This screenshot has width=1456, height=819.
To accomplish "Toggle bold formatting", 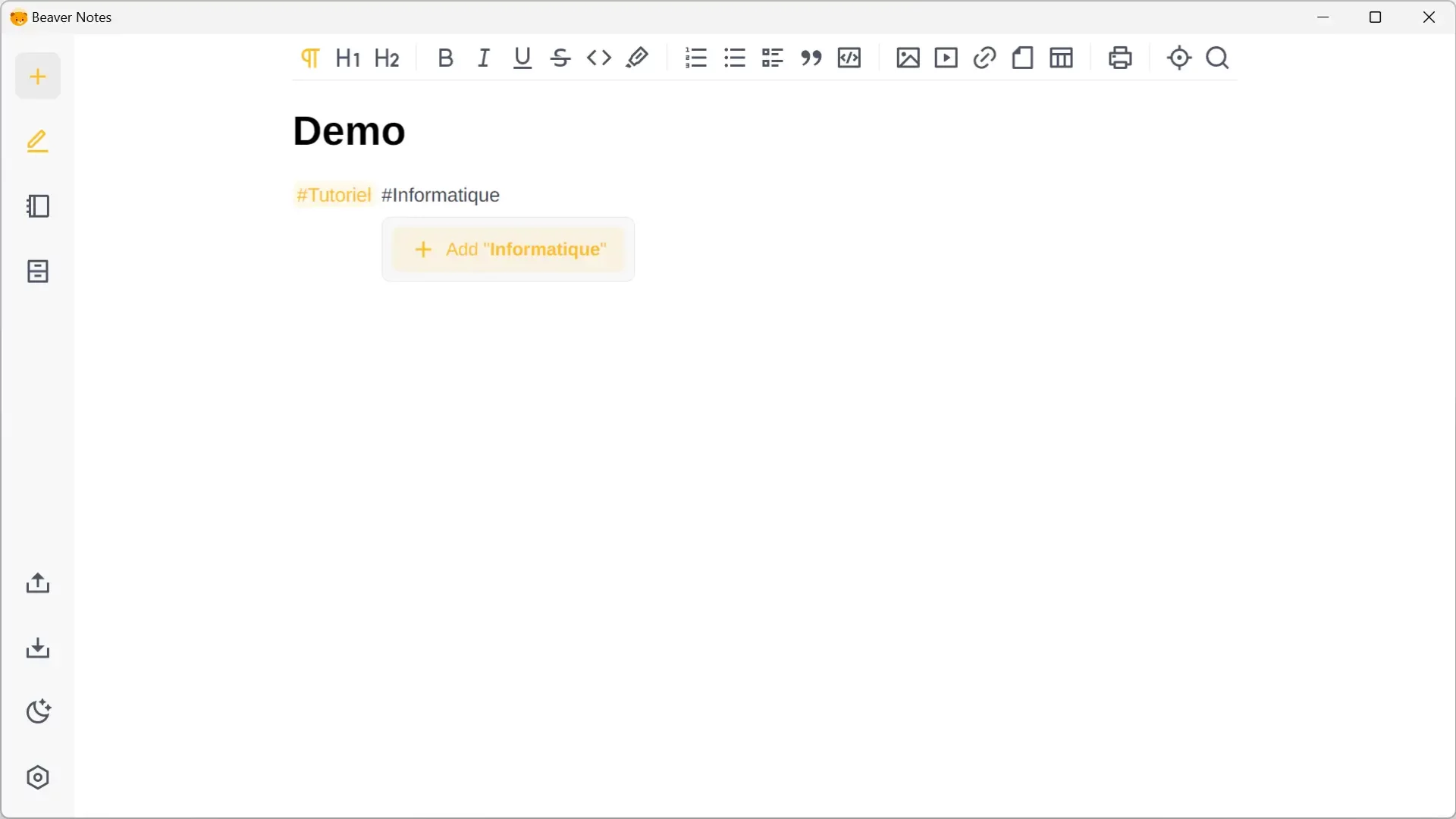I will [x=446, y=58].
